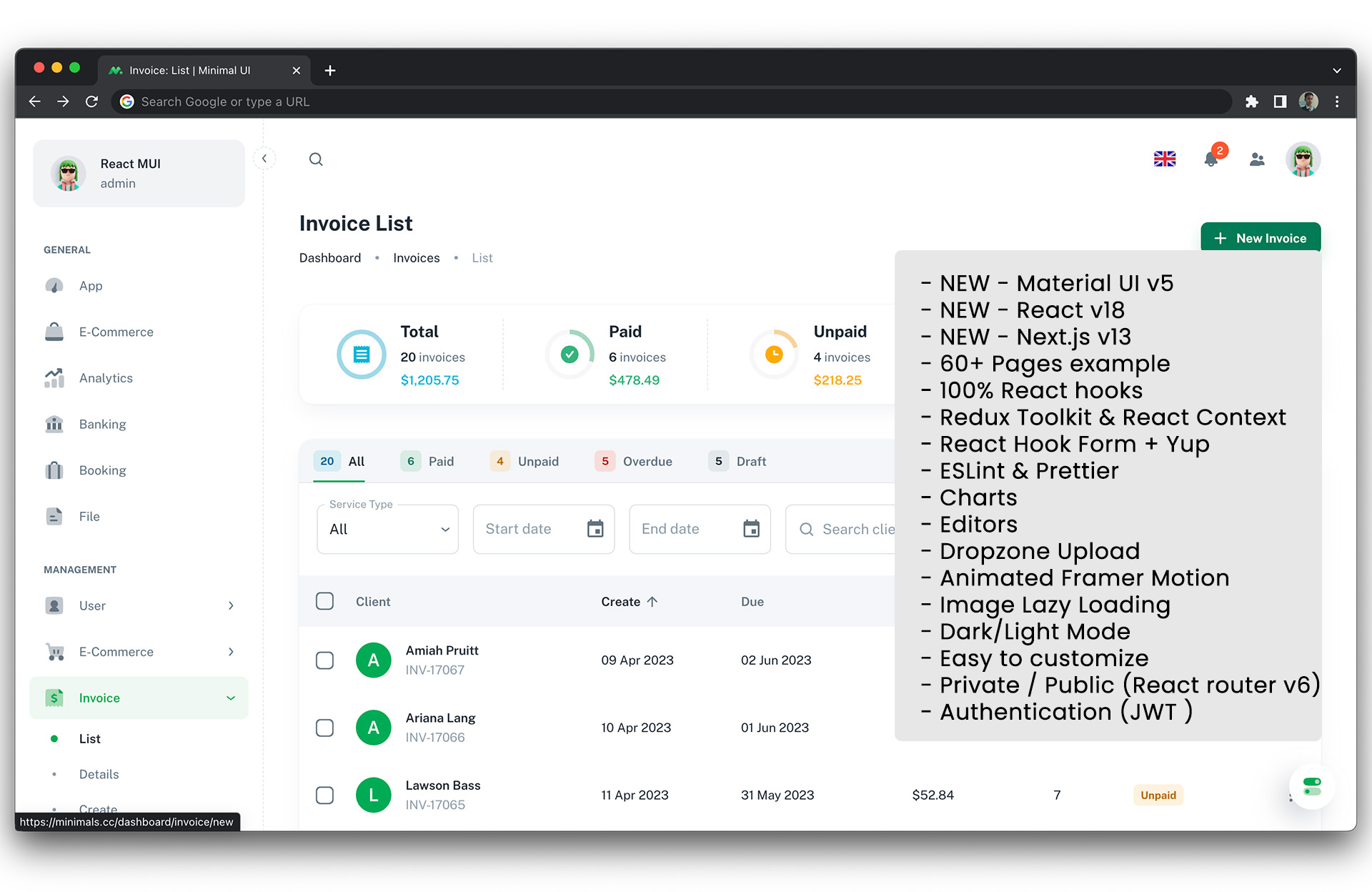
Task: Click the Search client input field
Action: click(x=840, y=529)
